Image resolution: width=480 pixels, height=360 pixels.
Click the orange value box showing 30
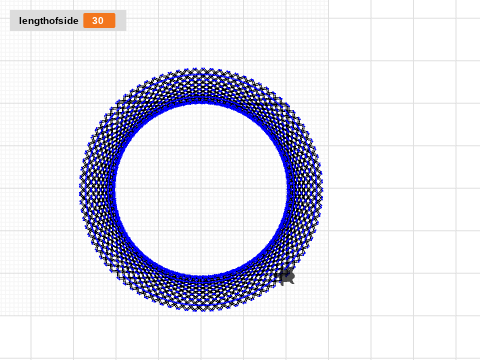pyautogui.click(x=99, y=21)
